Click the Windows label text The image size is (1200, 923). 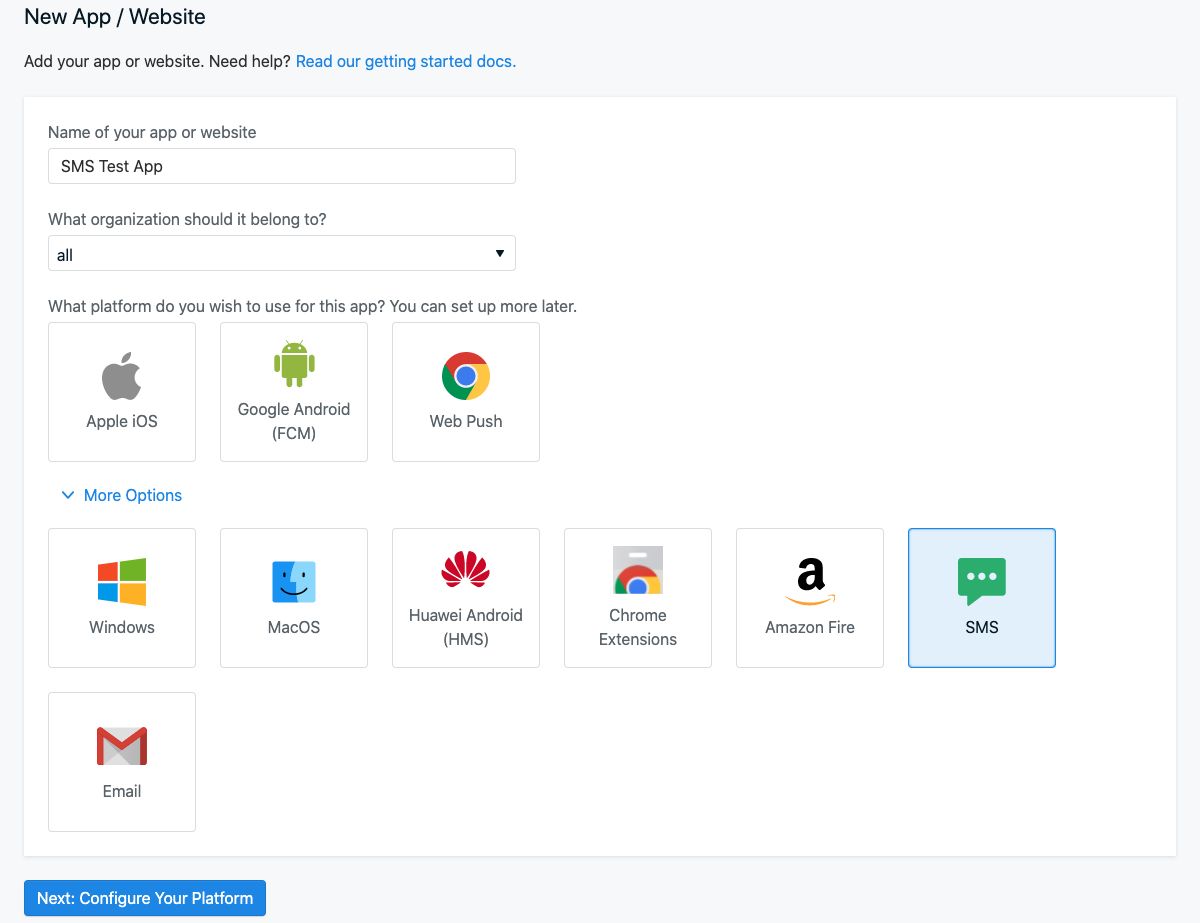pyautogui.click(x=122, y=627)
